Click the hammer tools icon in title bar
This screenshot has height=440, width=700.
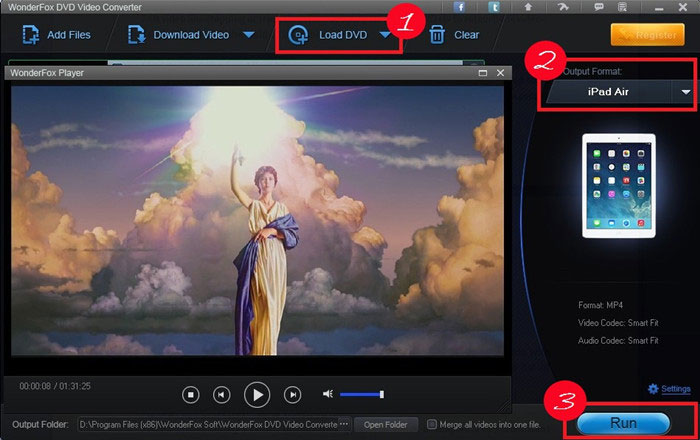563,7
